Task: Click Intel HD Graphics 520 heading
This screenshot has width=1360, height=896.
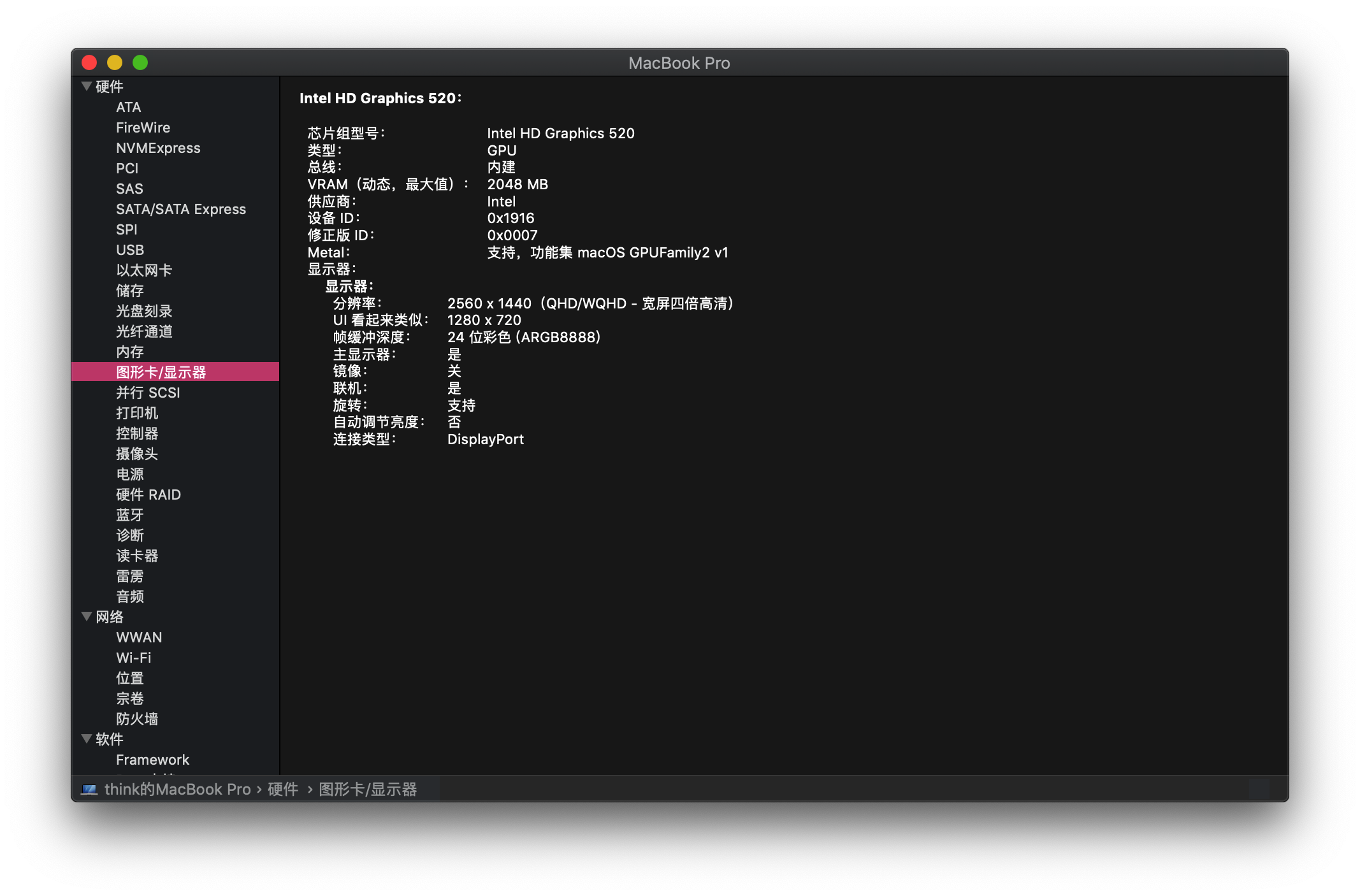Action: [x=380, y=98]
